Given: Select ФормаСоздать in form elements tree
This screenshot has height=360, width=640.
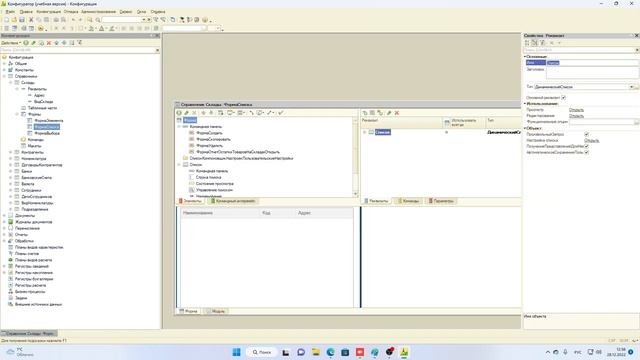Looking at the screenshot, I should [x=209, y=133].
